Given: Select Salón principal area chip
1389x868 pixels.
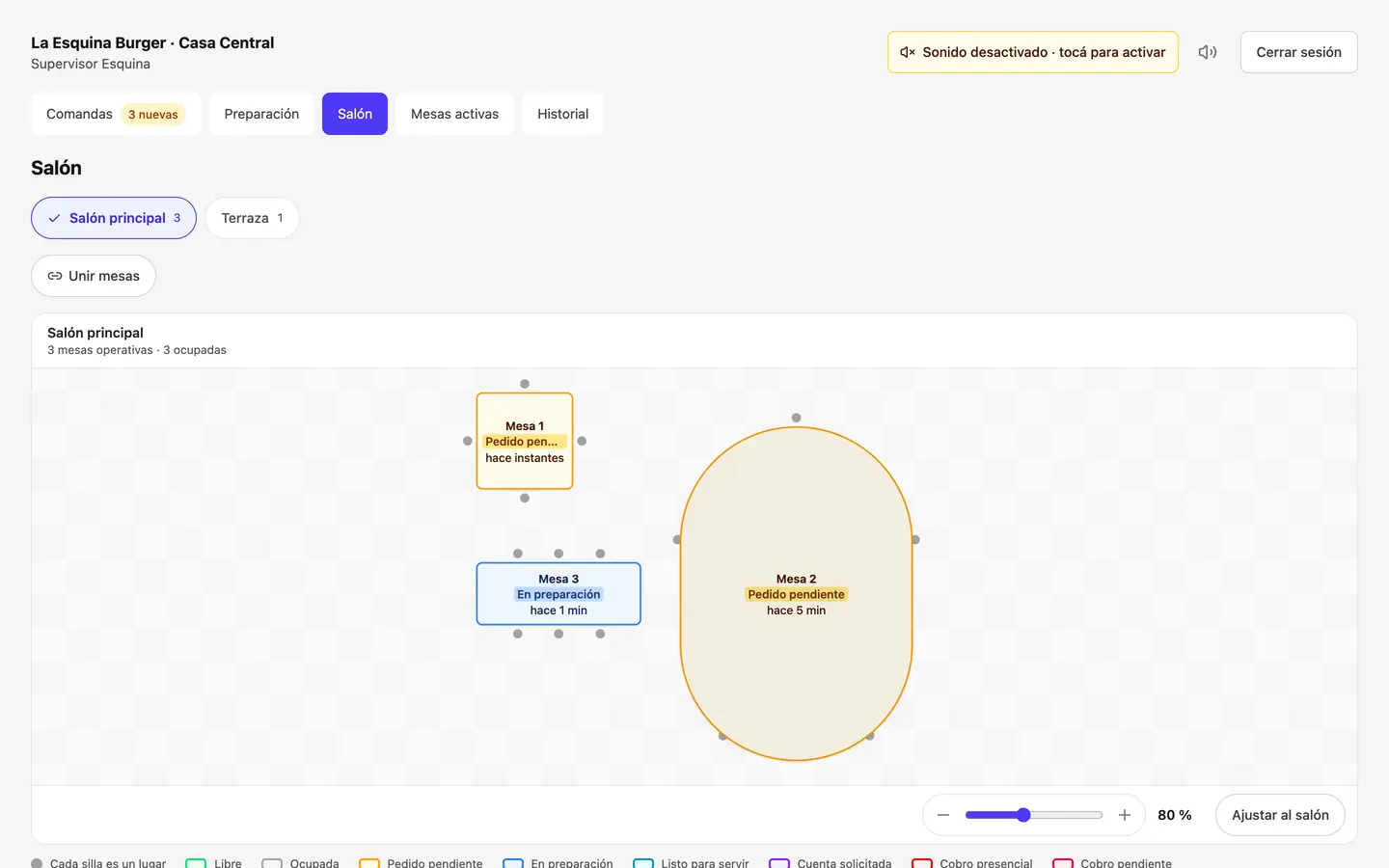Looking at the screenshot, I should tap(114, 218).
